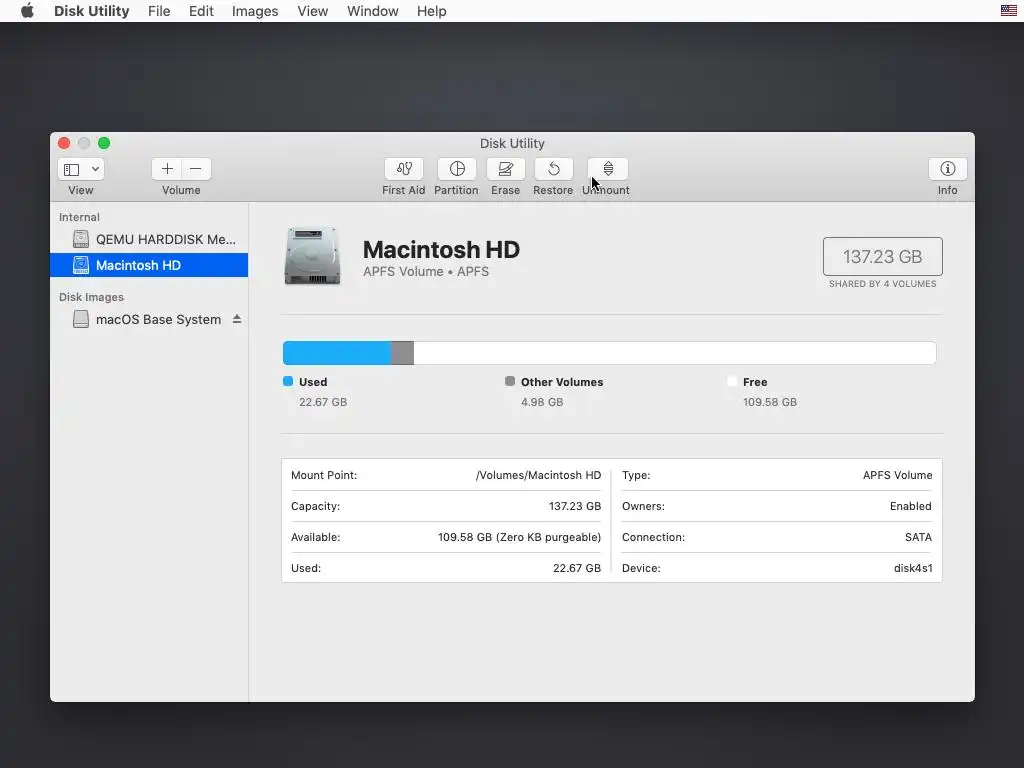
Task: Open the Edit menu
Action: tap(201, 11)
